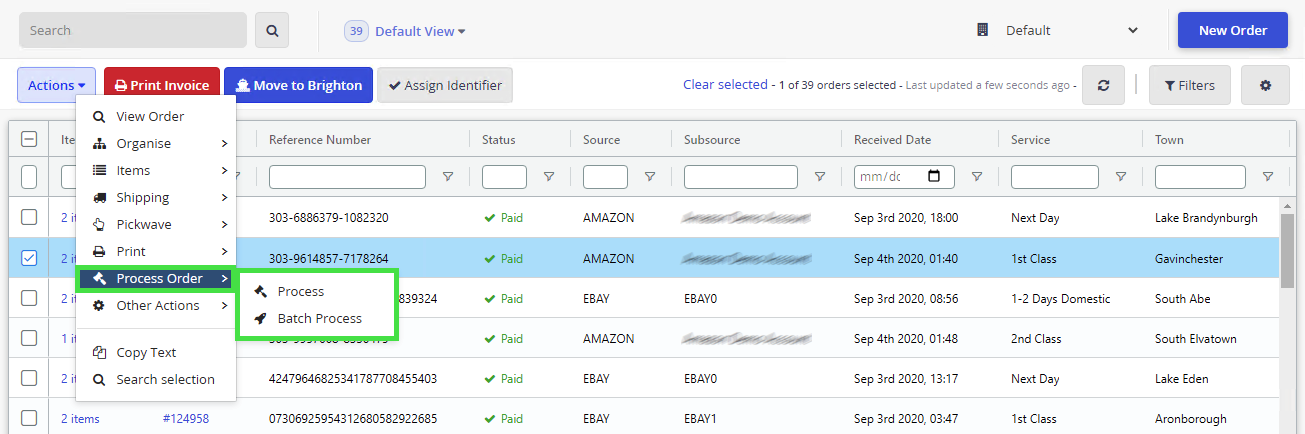Click the refresh orders icon
1305x434 pixels.
pos(1103,86)
